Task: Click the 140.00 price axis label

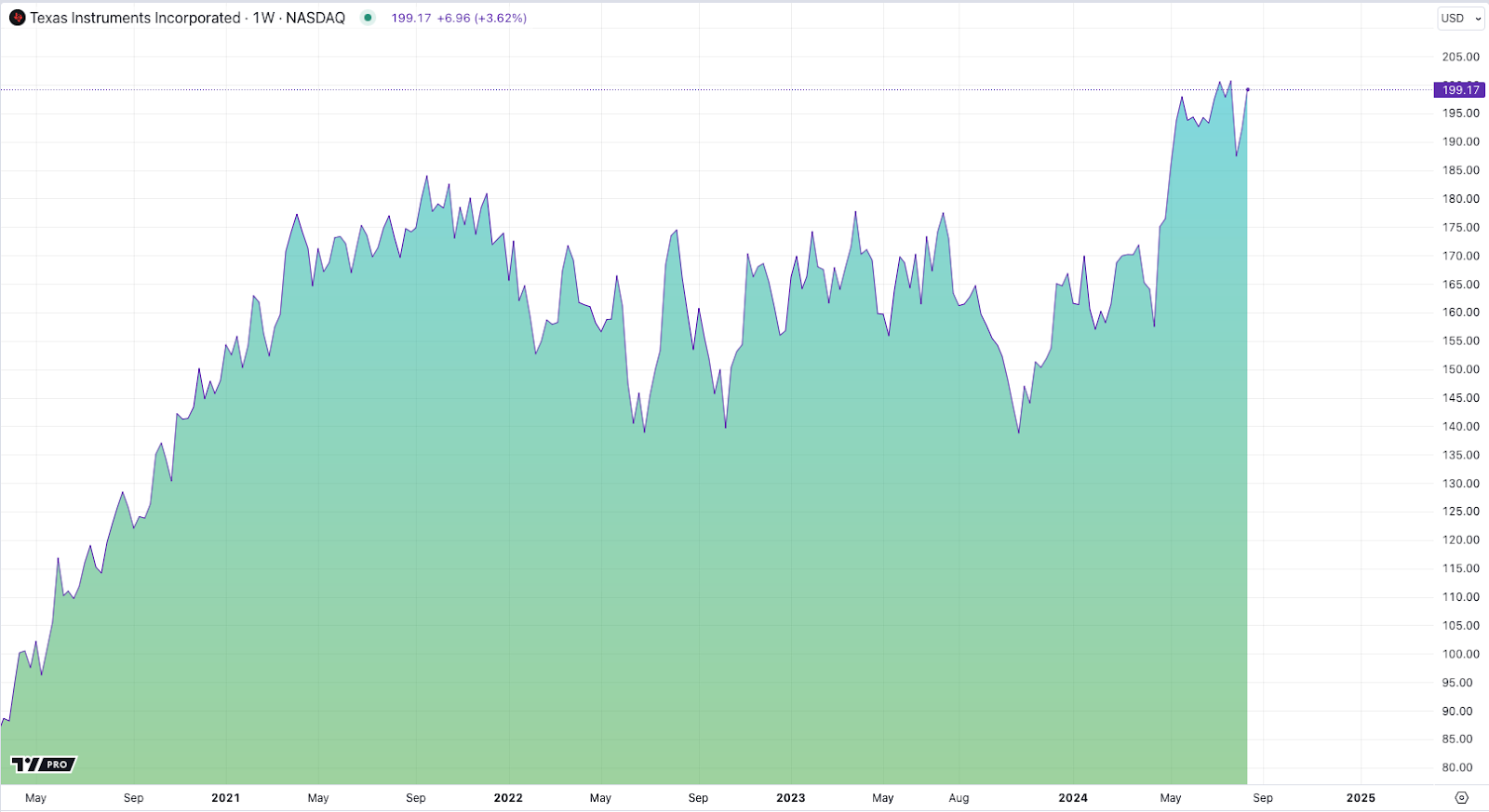Action: tap(1460, 426)
